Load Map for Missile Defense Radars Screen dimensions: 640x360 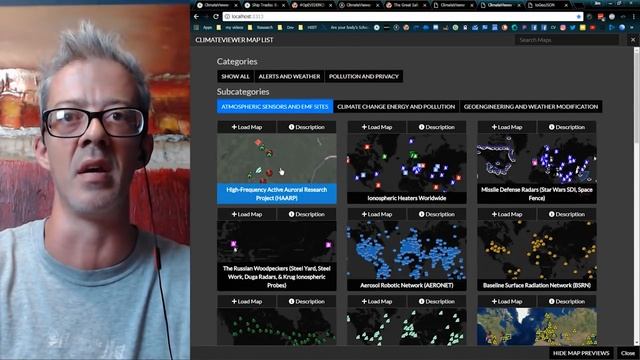click(x=507, y=127)
